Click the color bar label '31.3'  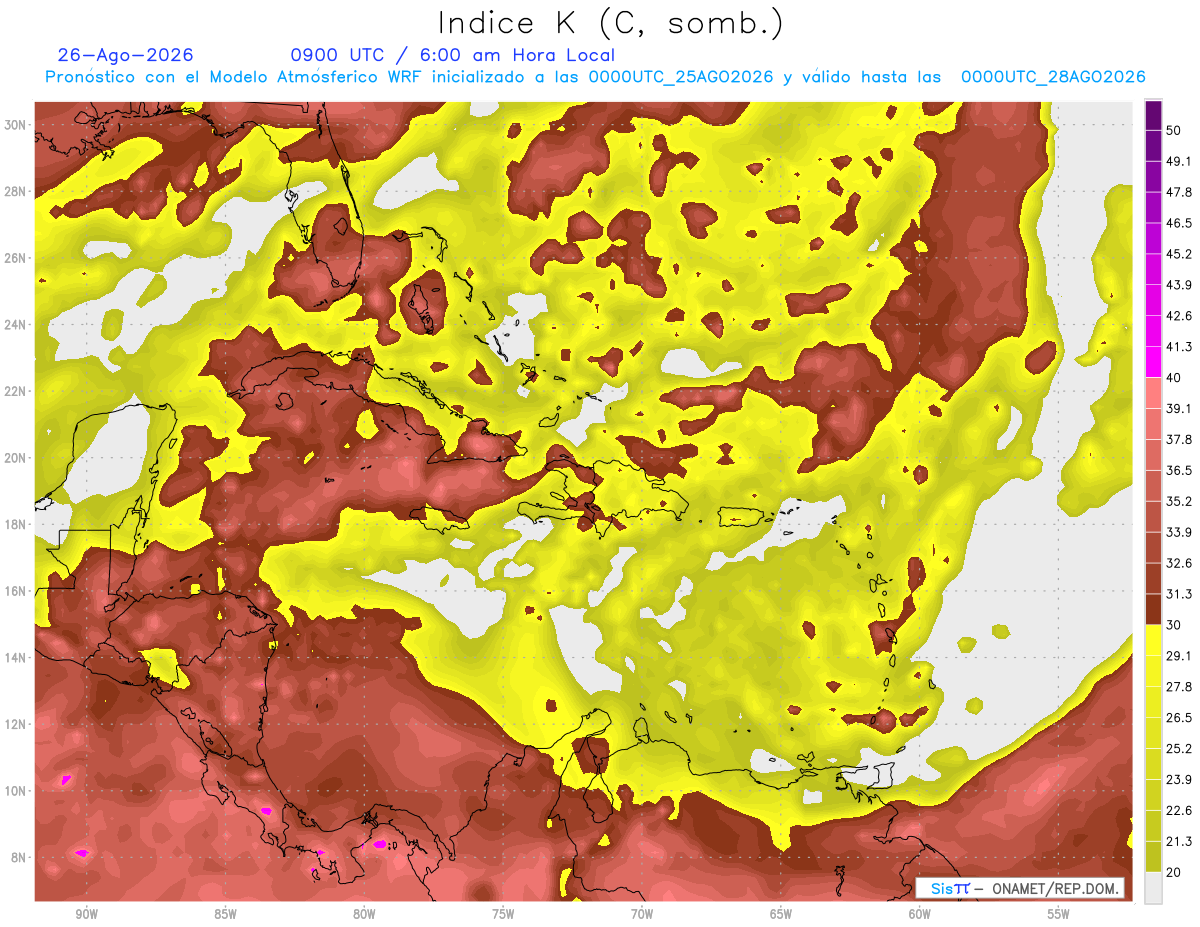(1179, 594)
